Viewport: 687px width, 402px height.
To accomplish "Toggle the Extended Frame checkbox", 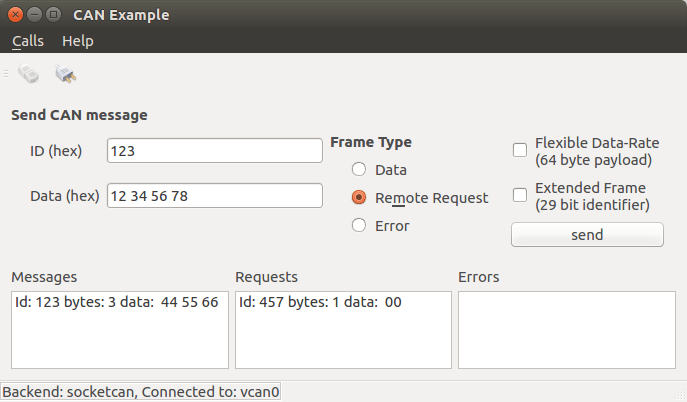I will pos(520,195).
